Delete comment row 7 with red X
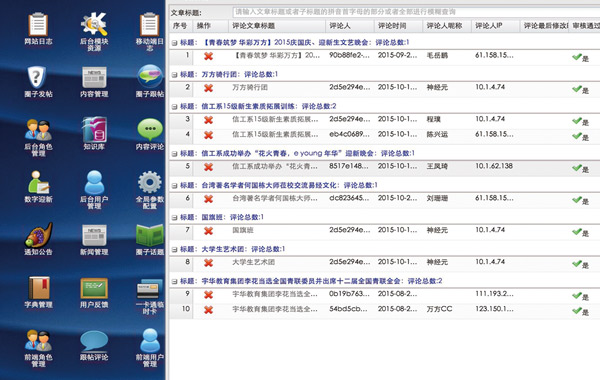The width and height of the screenshot is (600, 380). click(x=208, y=231)
